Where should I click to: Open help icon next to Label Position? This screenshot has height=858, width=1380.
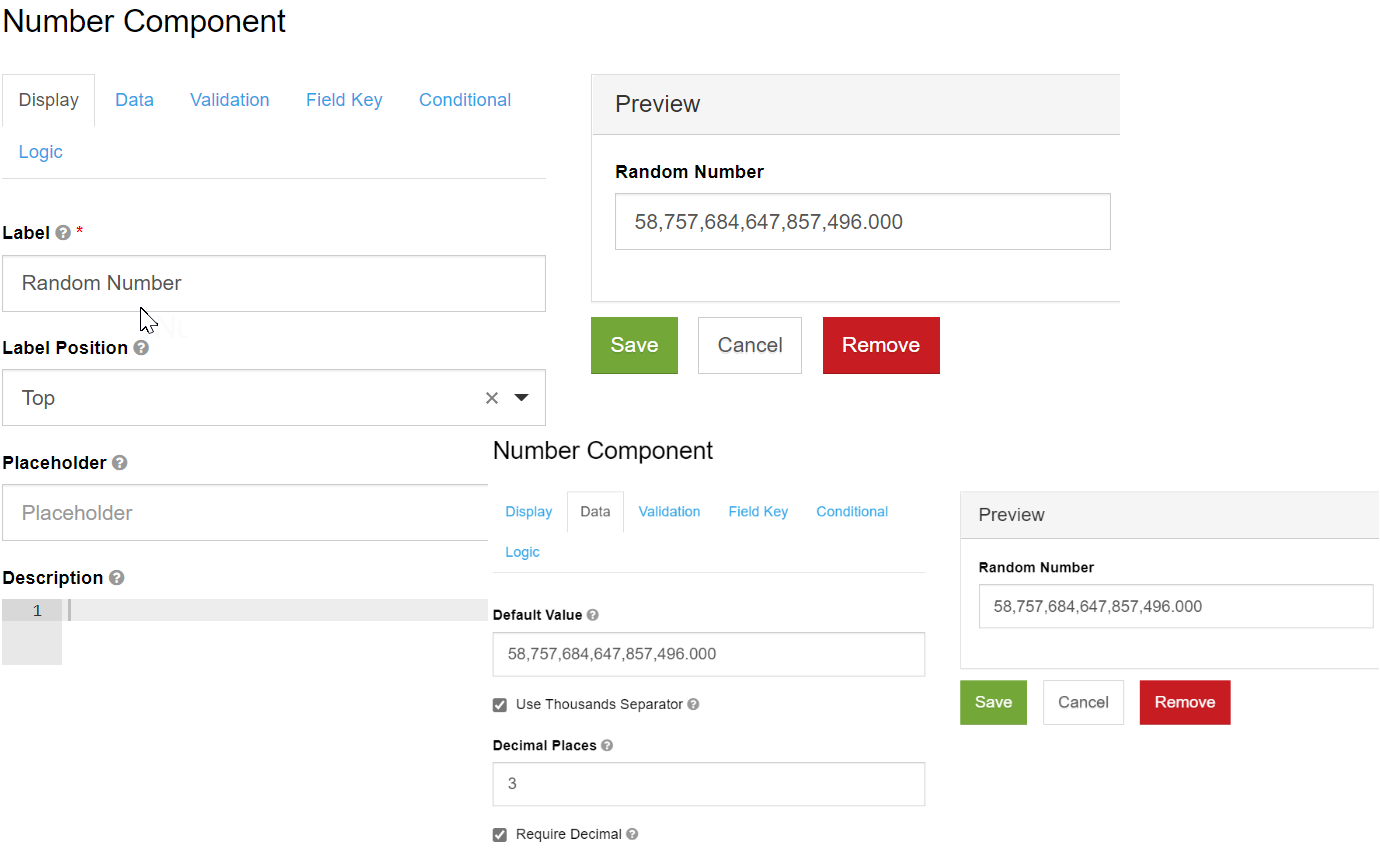point(141,348)
